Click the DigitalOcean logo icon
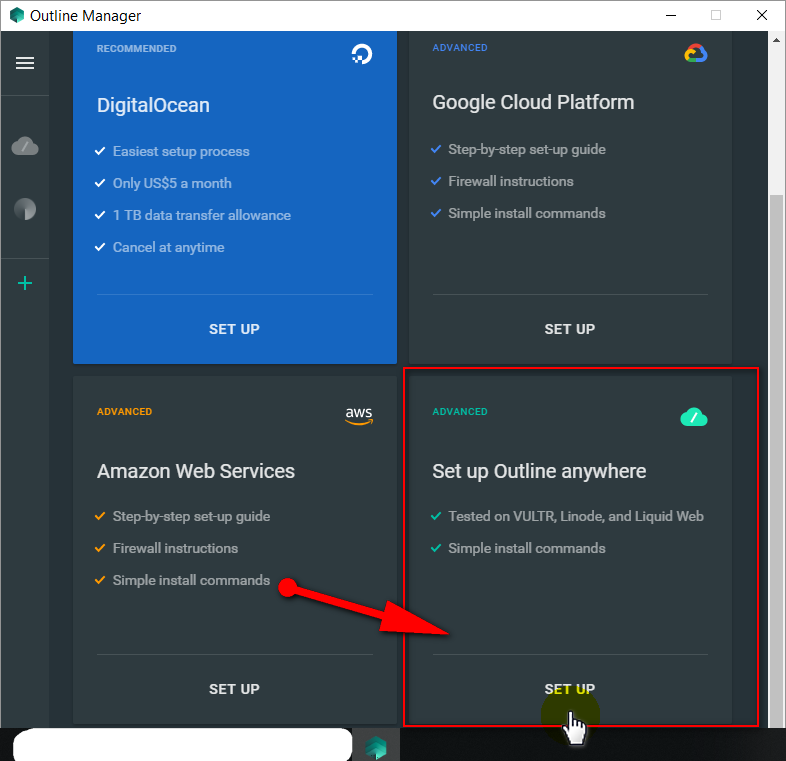 click(x=362, y=54)
